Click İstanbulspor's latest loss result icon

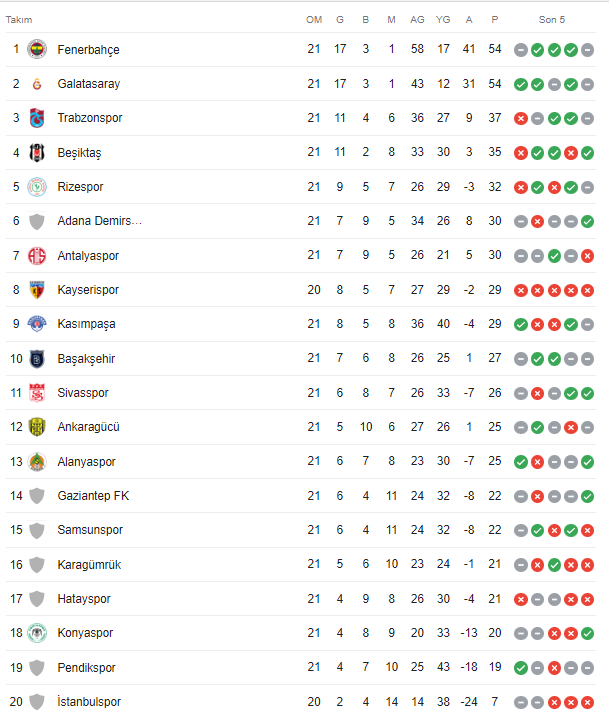(588, 702)
